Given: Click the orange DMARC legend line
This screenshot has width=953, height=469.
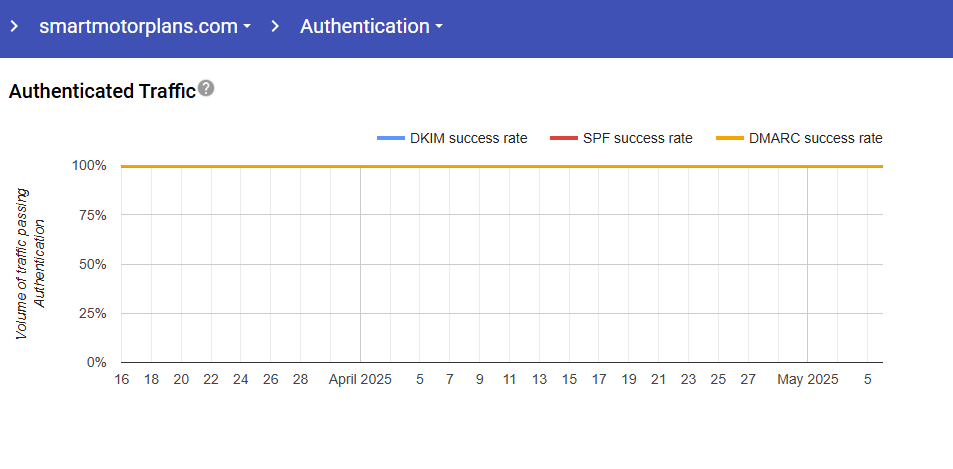Looking at the screenshot, I should coord(728,139).
